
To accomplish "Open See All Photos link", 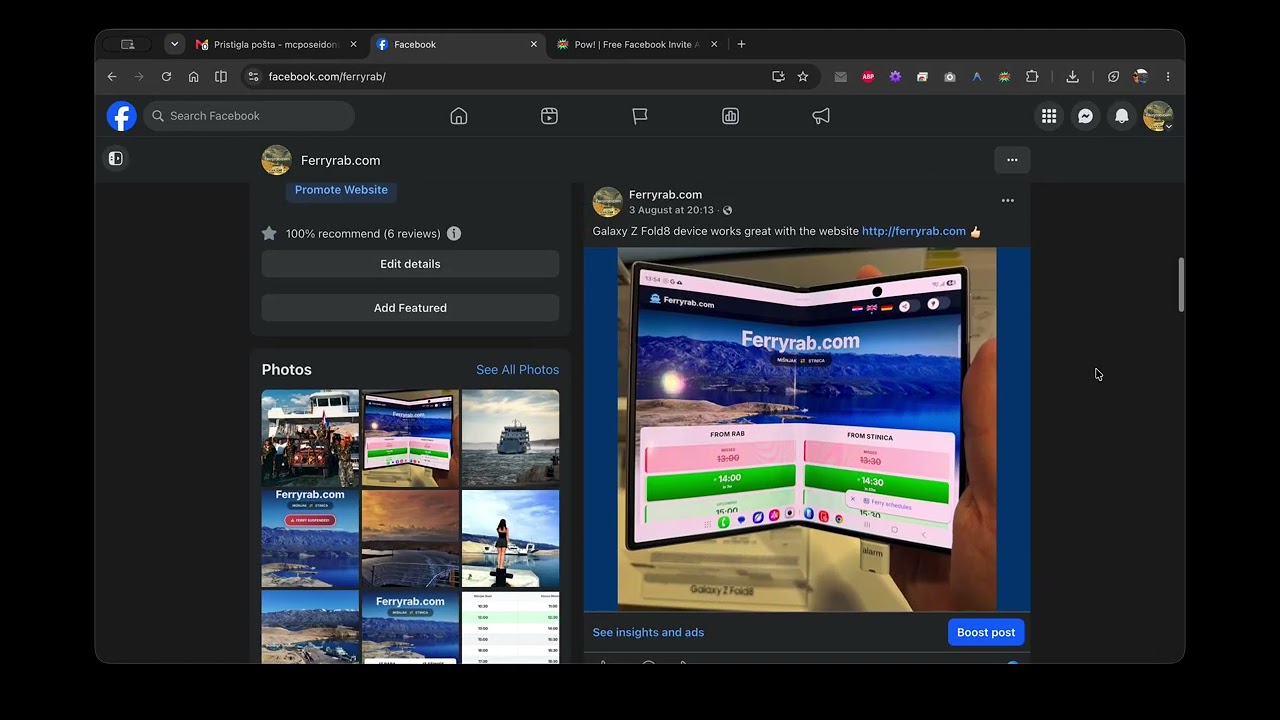I will coord(517,370).
